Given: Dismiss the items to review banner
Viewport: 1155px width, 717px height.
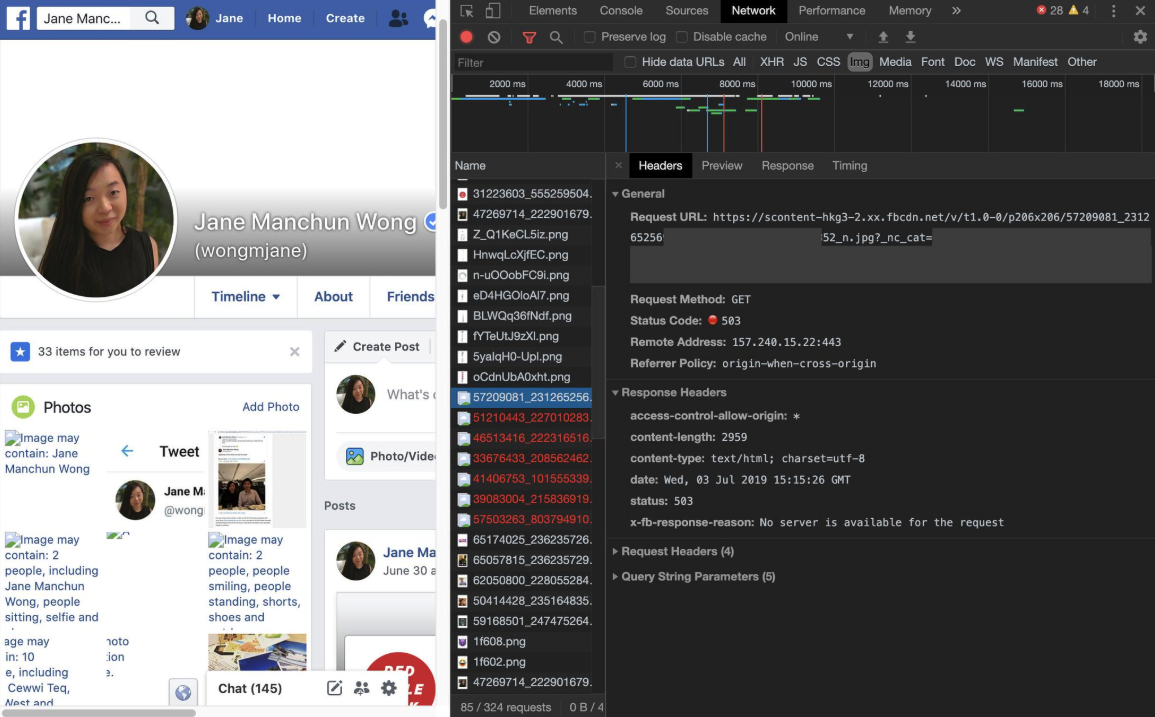Looking at the screenshot, I should [x=295, y=351].
